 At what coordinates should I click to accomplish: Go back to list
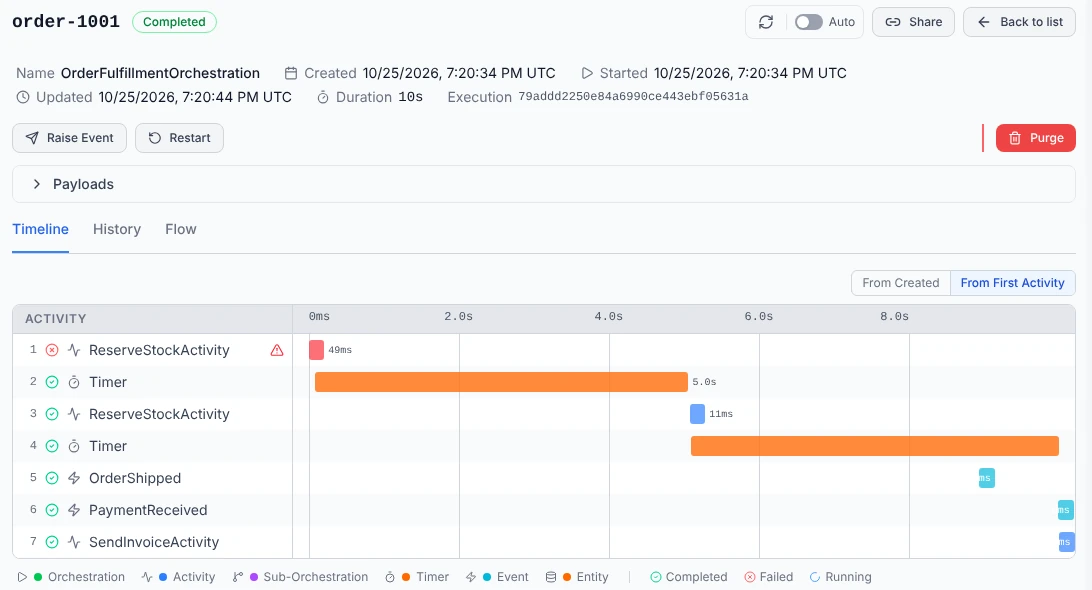coord(1019,22)
